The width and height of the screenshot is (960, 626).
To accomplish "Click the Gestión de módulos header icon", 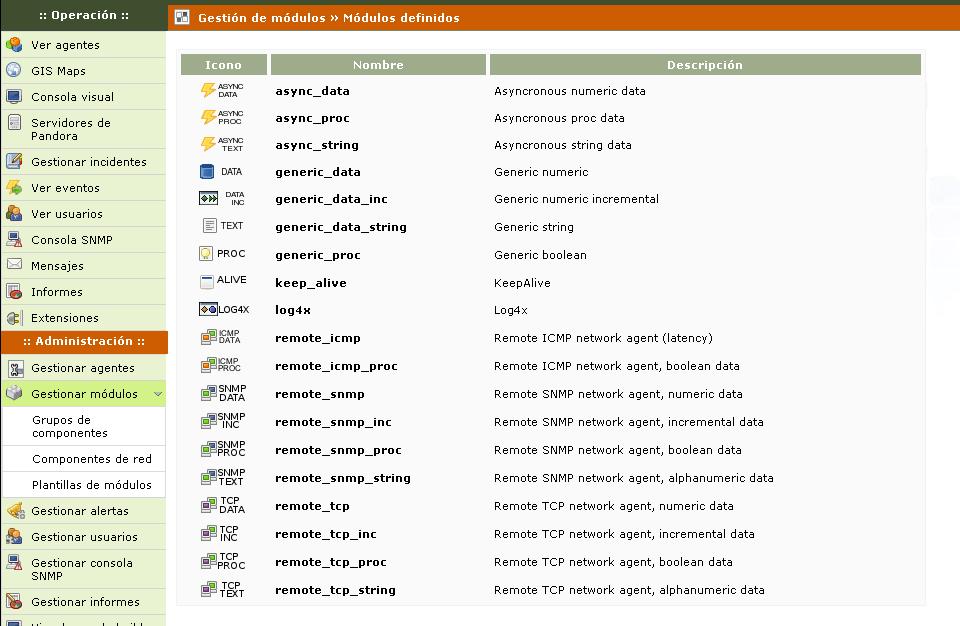I will coord(182,17).
